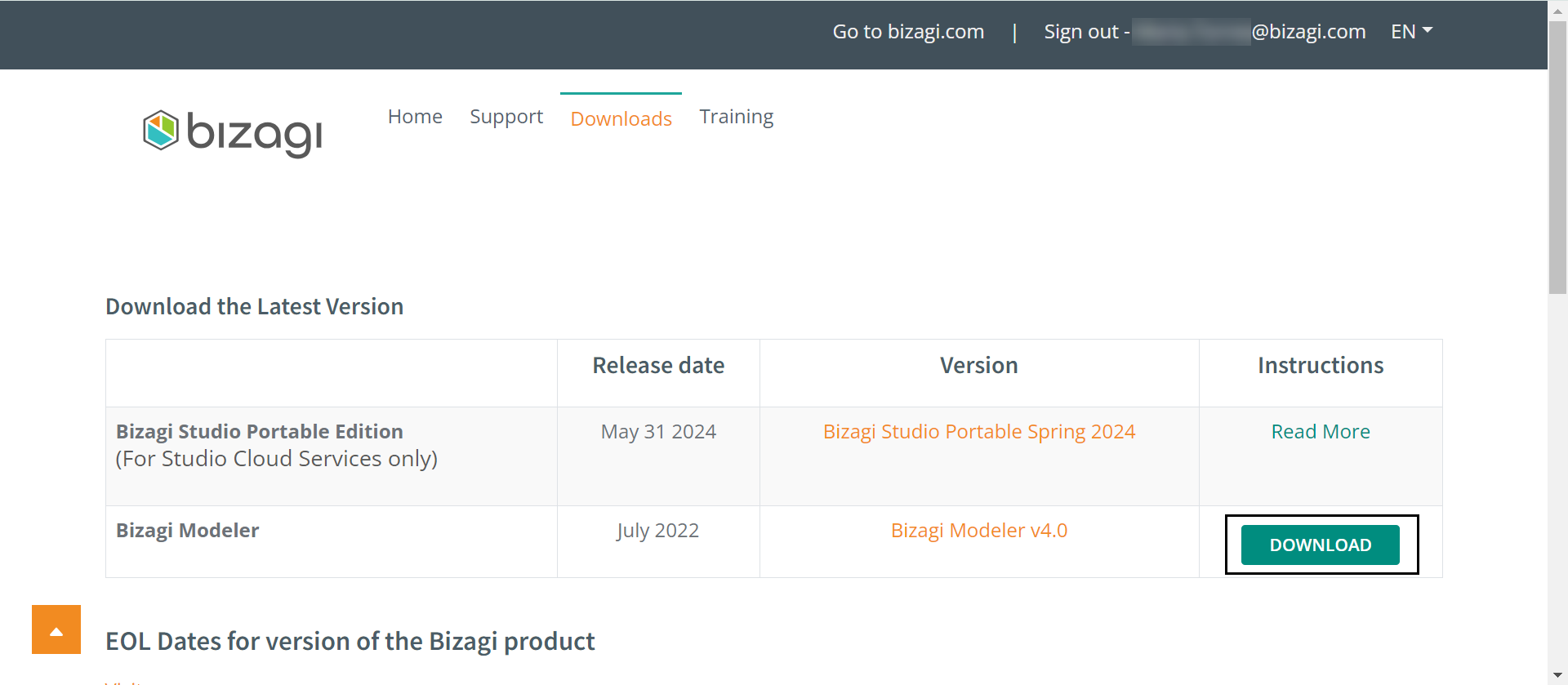Click the 'Bizagi Modeler' row name

(187, 530)
